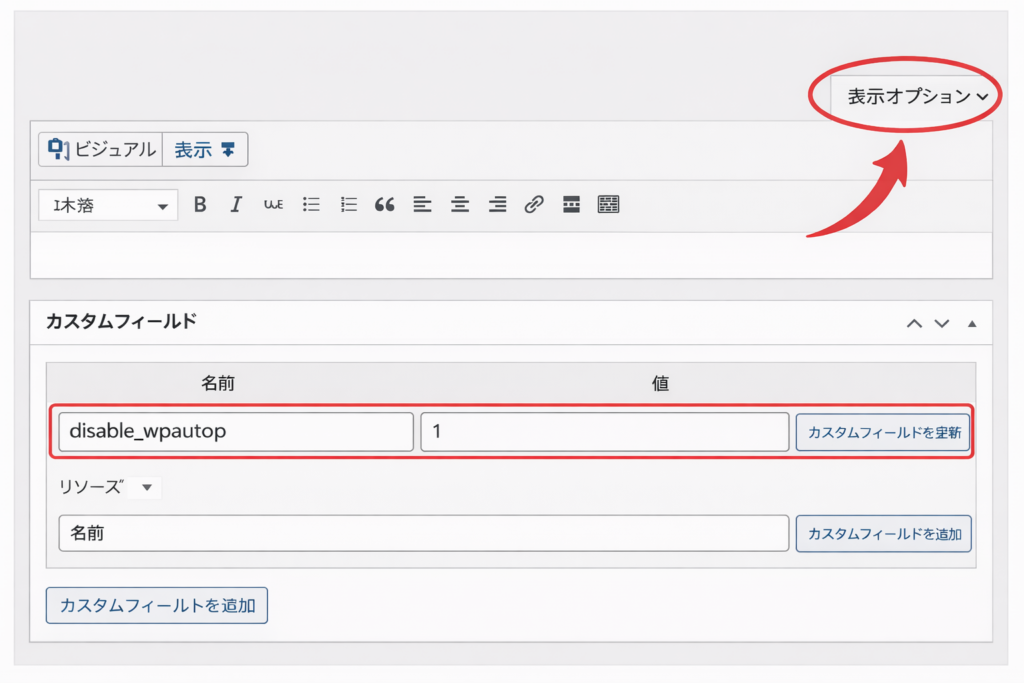Click the カスタムフィールドを追加 button

point(883,534)
